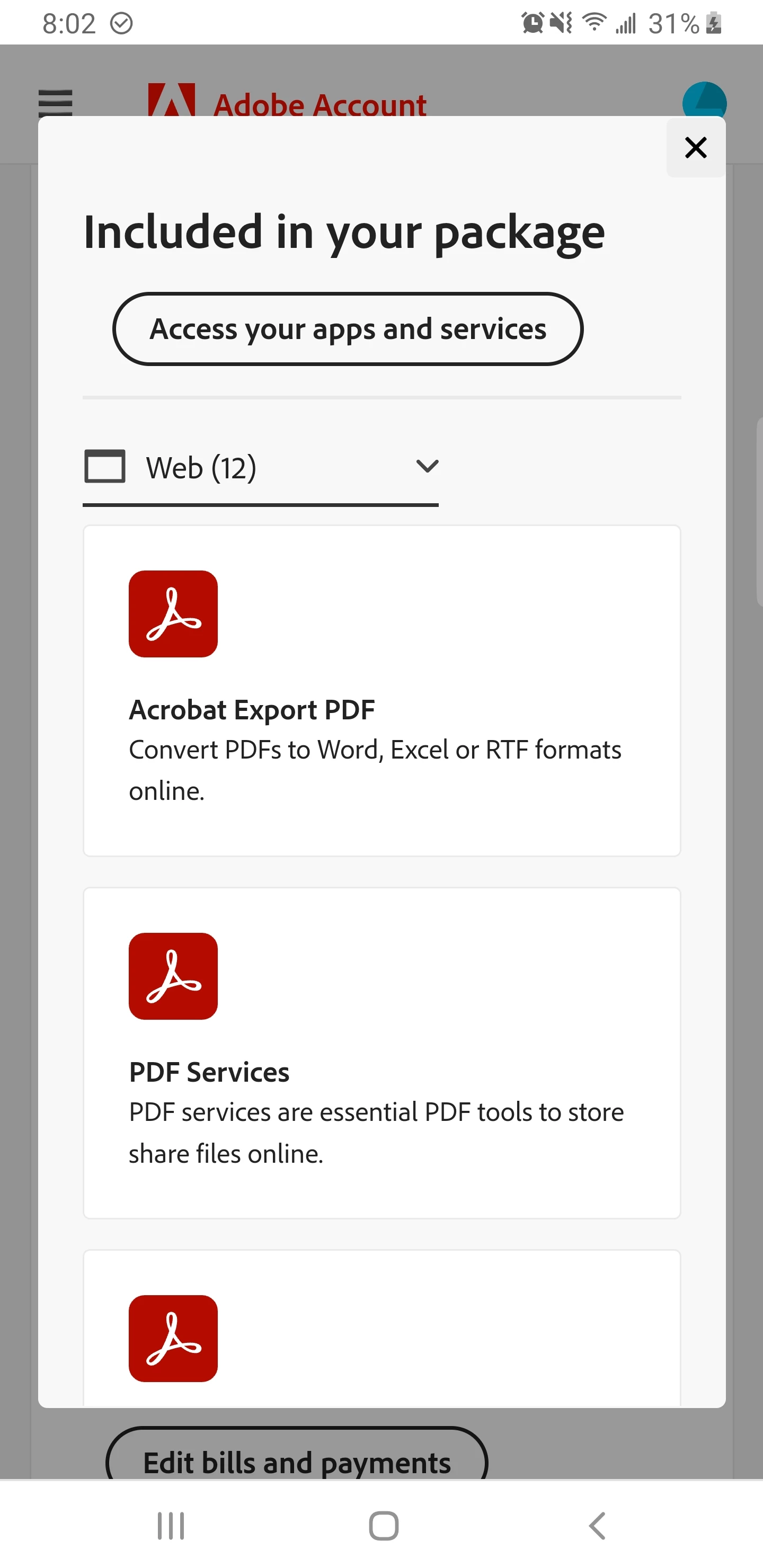
Task: Tap the Android back button
Action: [x=597, y=1526]
